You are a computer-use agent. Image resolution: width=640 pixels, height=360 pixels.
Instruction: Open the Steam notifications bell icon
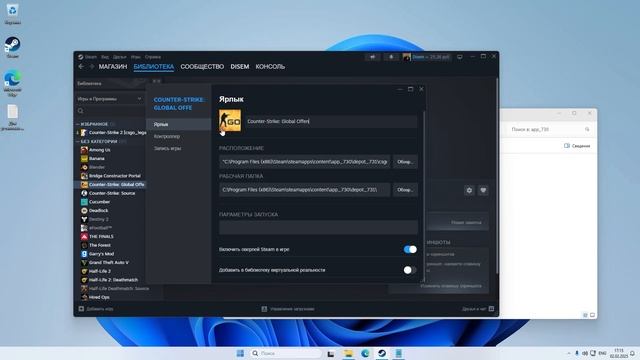(391, 57)
